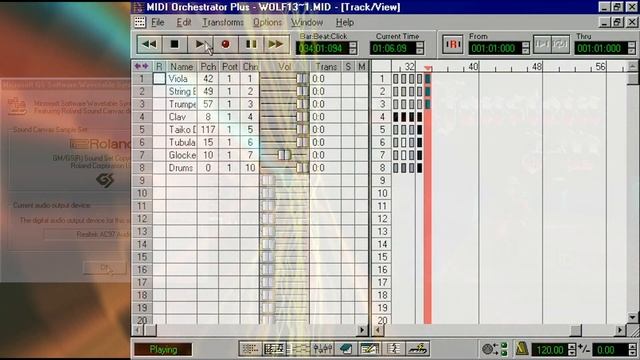This screenshot has height=360, width=640.
Task: Select the track name cell Clav
Action: tap(182, 117)
